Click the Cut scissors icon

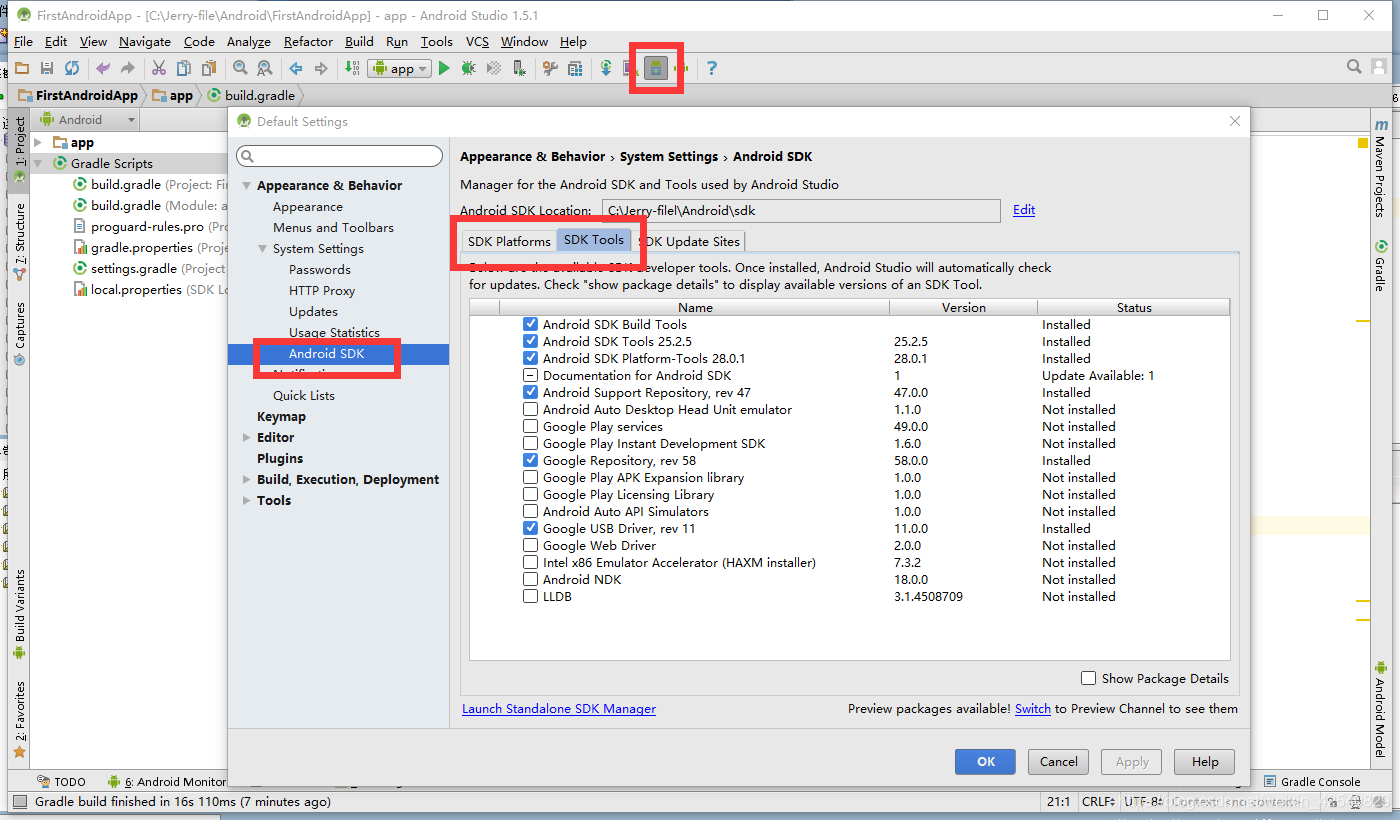coord(158,68)
